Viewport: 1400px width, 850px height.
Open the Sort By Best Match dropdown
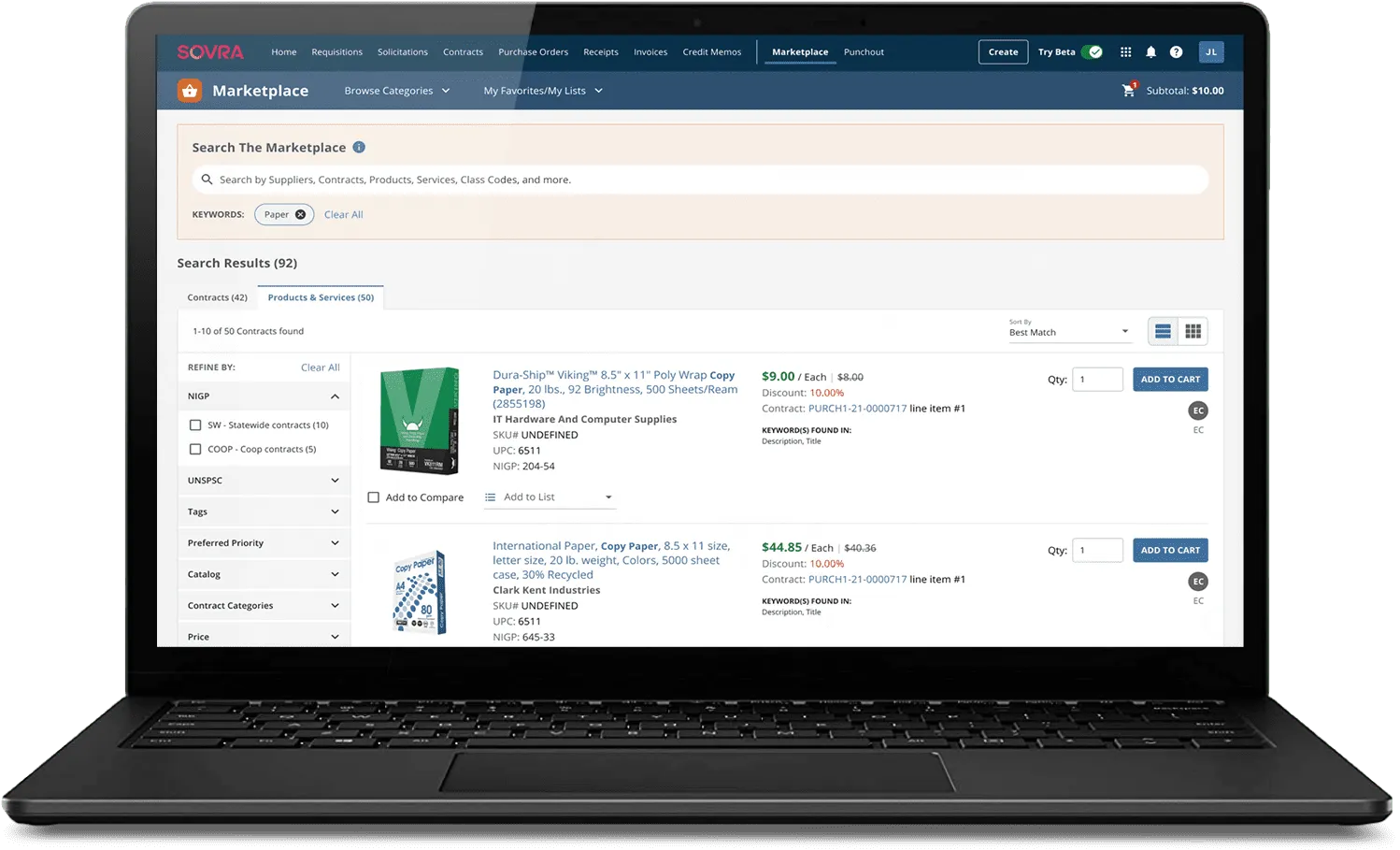coord(1069,332)
